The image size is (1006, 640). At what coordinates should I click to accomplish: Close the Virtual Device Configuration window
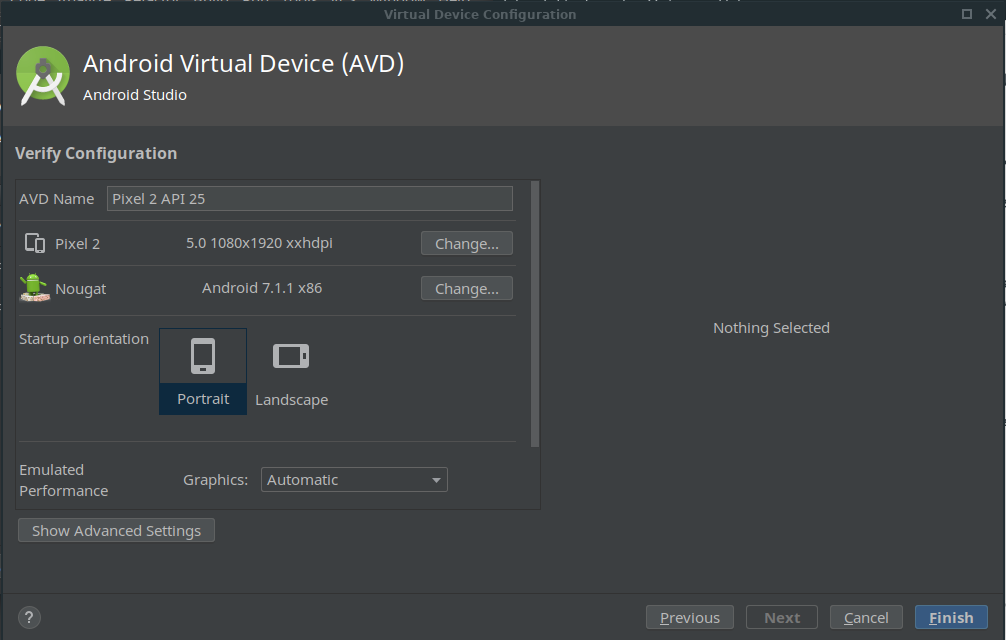(x=990, y=14)
